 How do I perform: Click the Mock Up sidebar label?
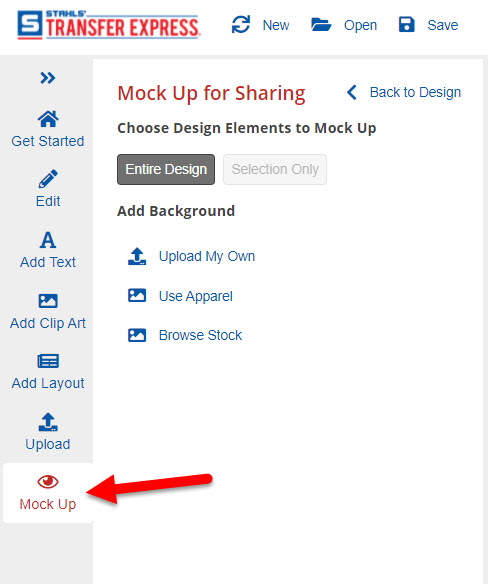[x=48, y=504]
